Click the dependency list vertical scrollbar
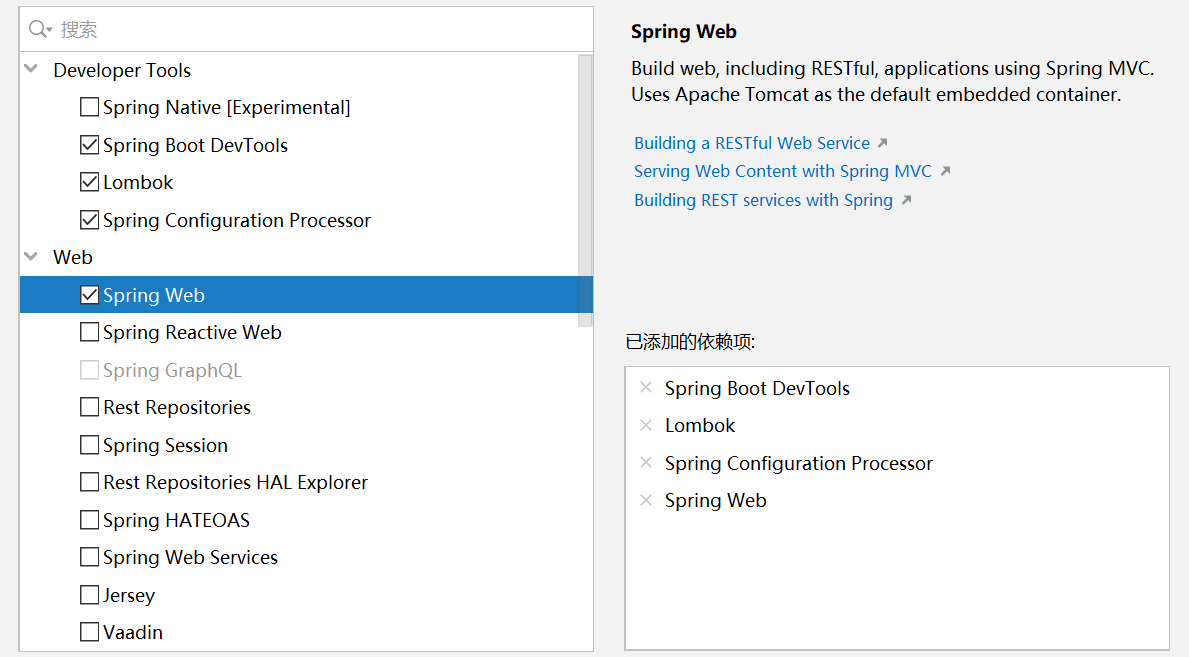Image resolution: width=1189 pixels, height=657 pixels. [x=585, y=190]
